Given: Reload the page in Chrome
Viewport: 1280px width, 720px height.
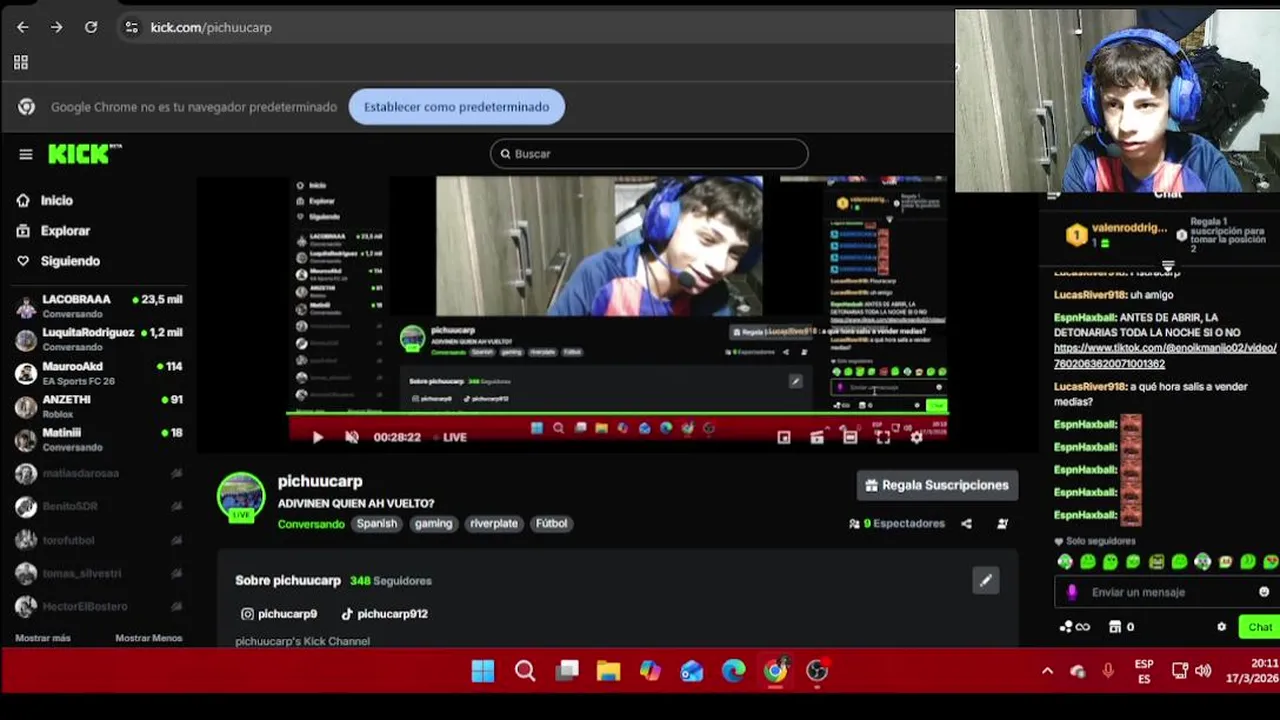Looking at the screenshot, I should pos(91,27).
